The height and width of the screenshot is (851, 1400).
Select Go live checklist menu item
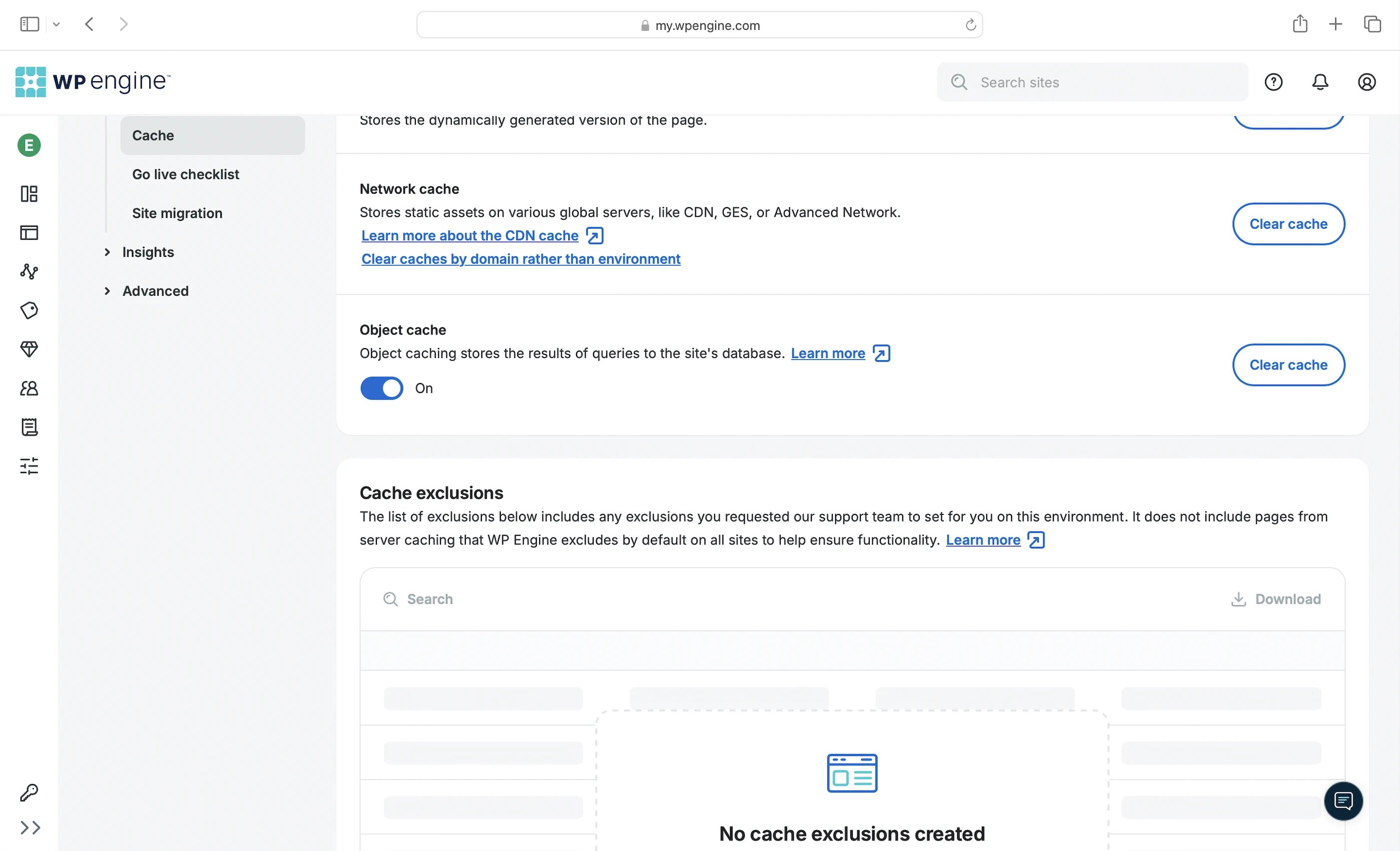coord(185,174)
